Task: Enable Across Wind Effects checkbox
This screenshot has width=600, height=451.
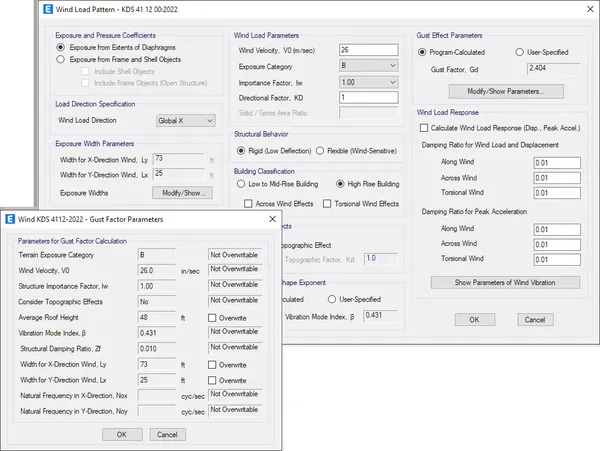Action: tap(248, 204)
